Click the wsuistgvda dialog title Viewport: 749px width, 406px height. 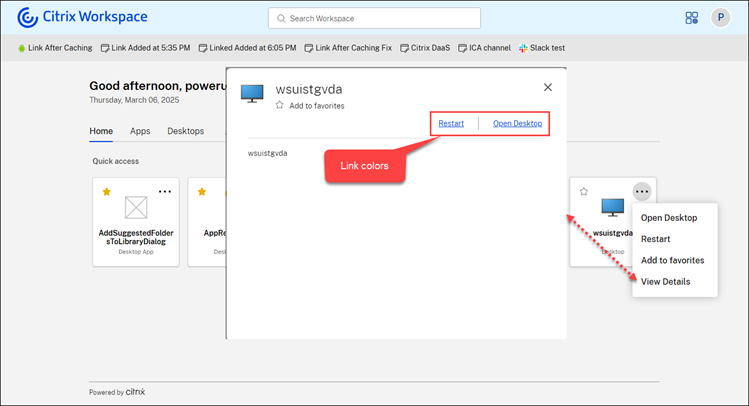309,89
